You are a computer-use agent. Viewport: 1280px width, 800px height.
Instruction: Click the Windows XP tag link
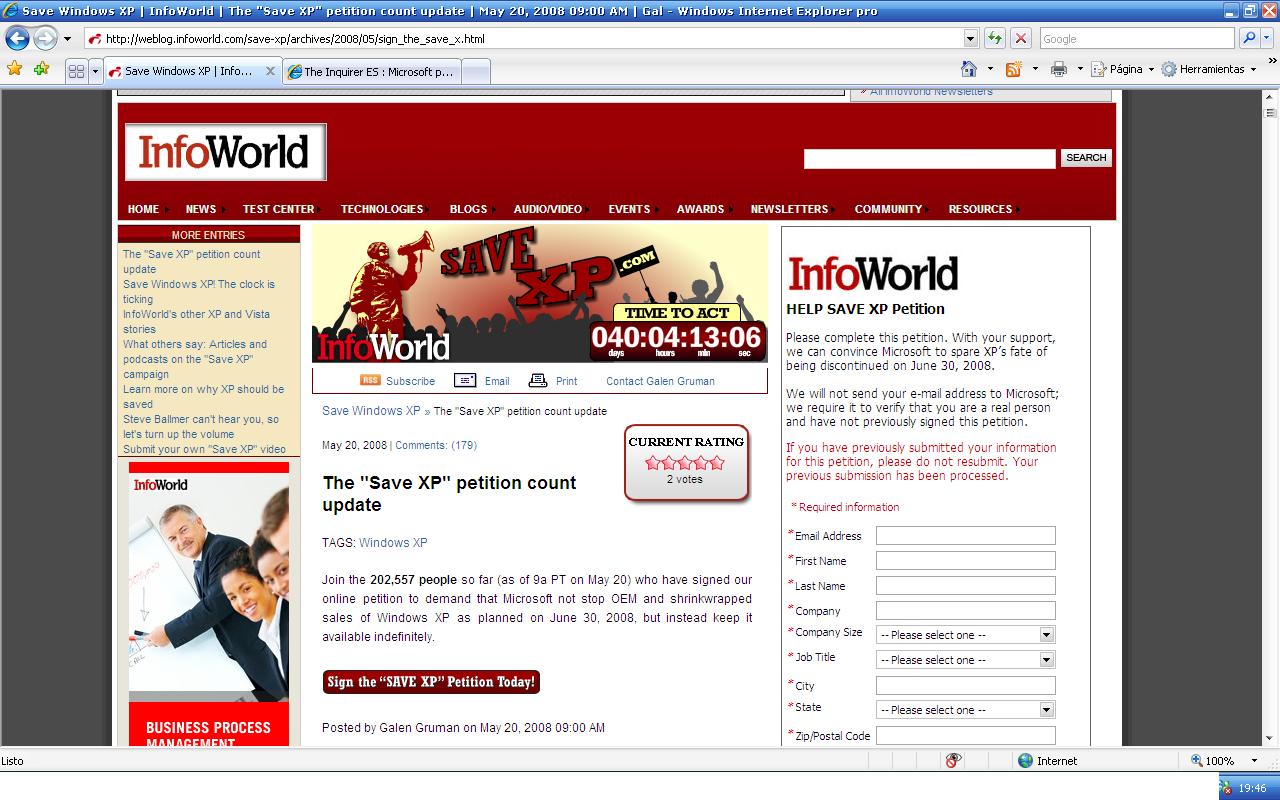[x=393, y=543]
